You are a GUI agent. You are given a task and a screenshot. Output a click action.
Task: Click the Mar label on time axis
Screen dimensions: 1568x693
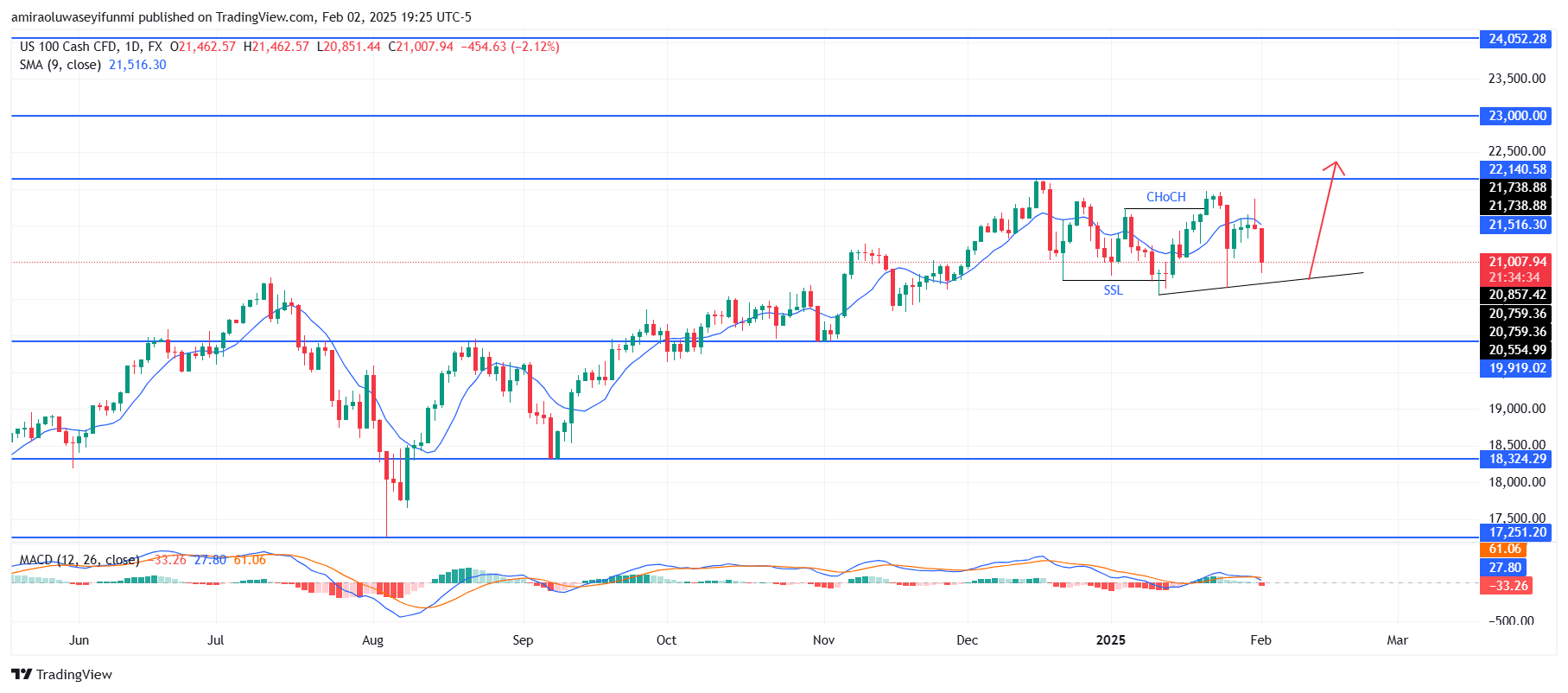(x=1397, y=640)
